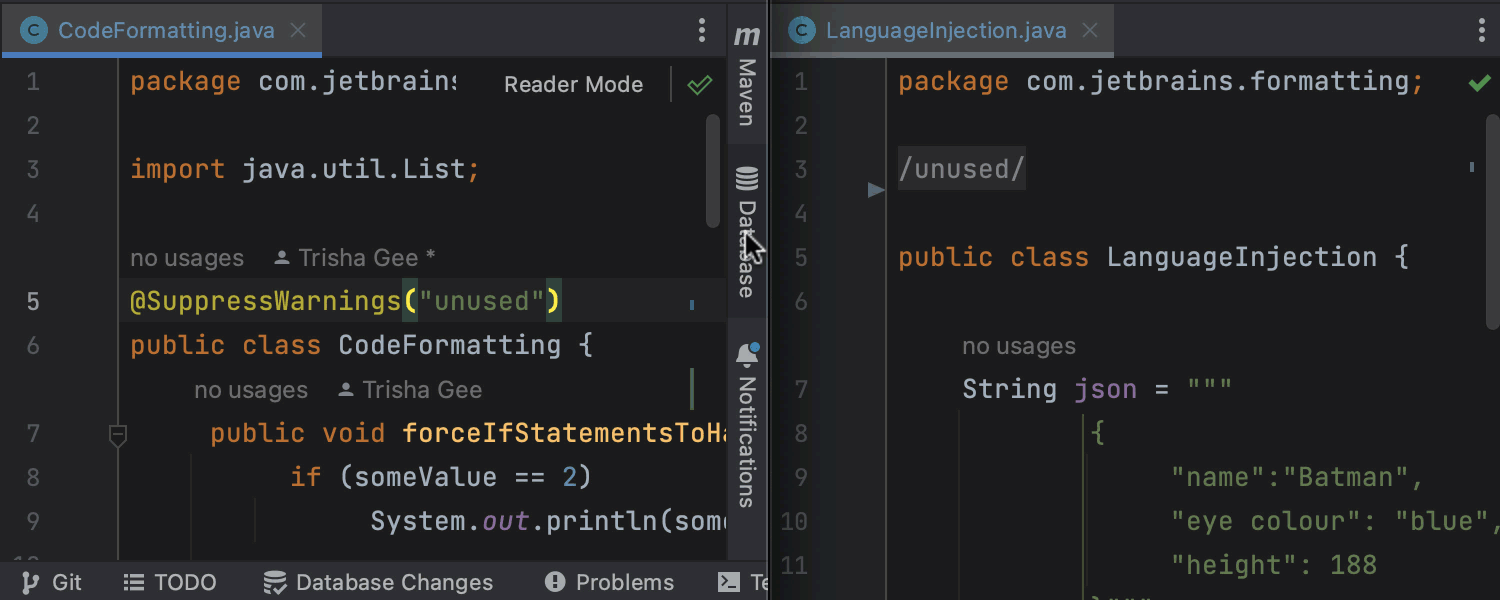This screenshot has width=1500, height=600.
Task: Toggle Reader Mode in CodeFormatting editor
Action: pos(573,85)
